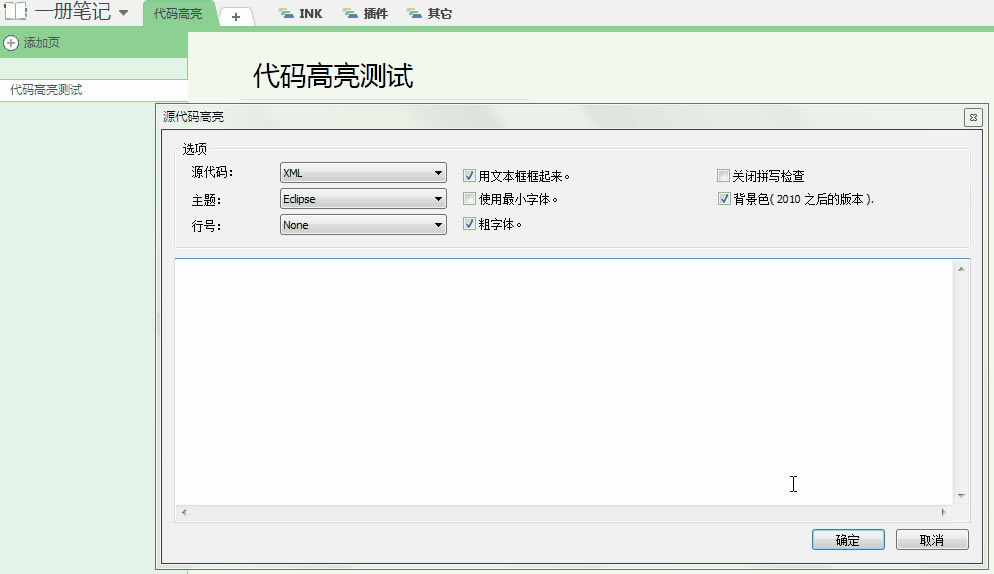Open the notebook icon at top left
This screenshot has width=994, height=574.
[x=15, y=11]
